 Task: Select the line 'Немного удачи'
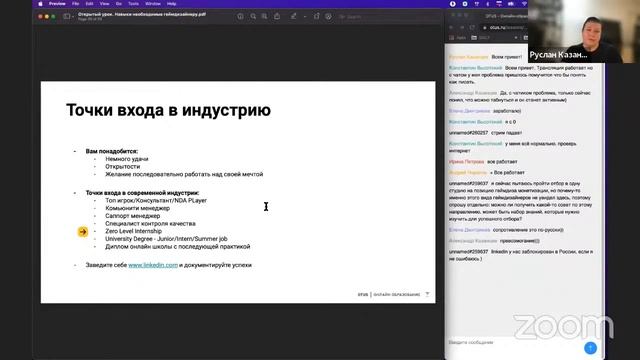click(127, 159)
